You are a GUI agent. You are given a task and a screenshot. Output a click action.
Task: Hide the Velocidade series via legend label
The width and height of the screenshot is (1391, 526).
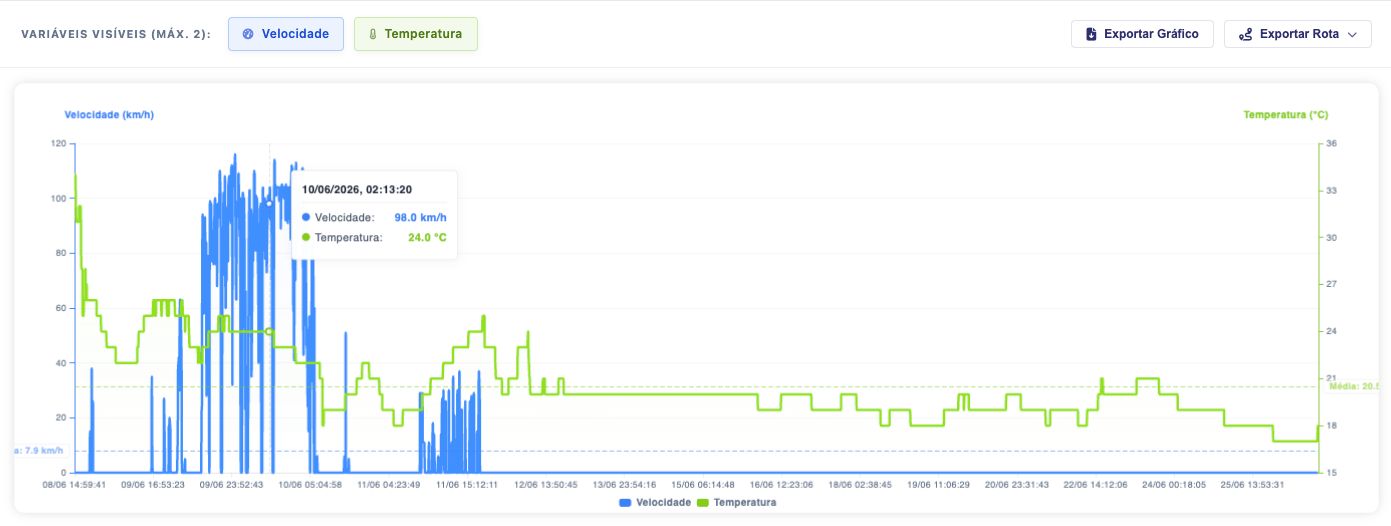click(666, 502)
